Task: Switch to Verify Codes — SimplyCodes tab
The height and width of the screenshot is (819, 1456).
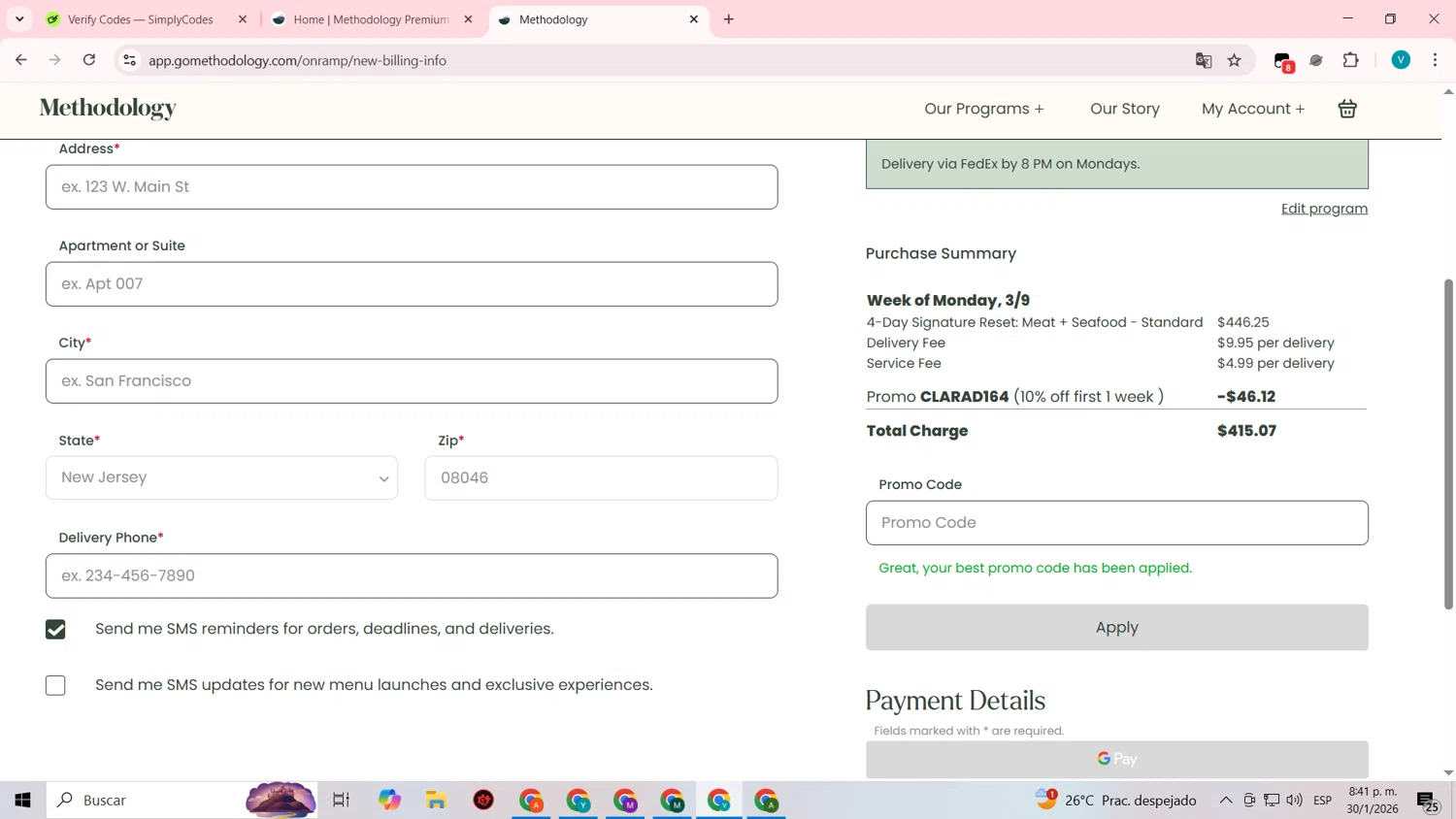Action: pos(141,19)
